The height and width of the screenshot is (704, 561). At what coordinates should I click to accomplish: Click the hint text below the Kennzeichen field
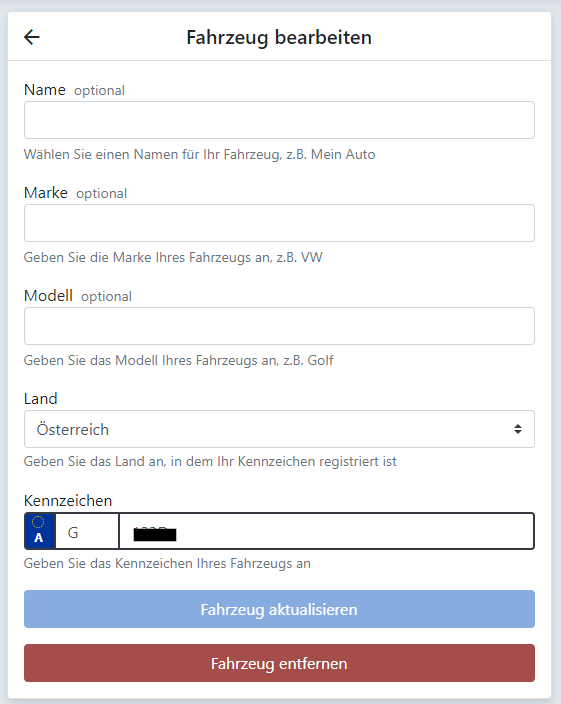pos(167,563)
